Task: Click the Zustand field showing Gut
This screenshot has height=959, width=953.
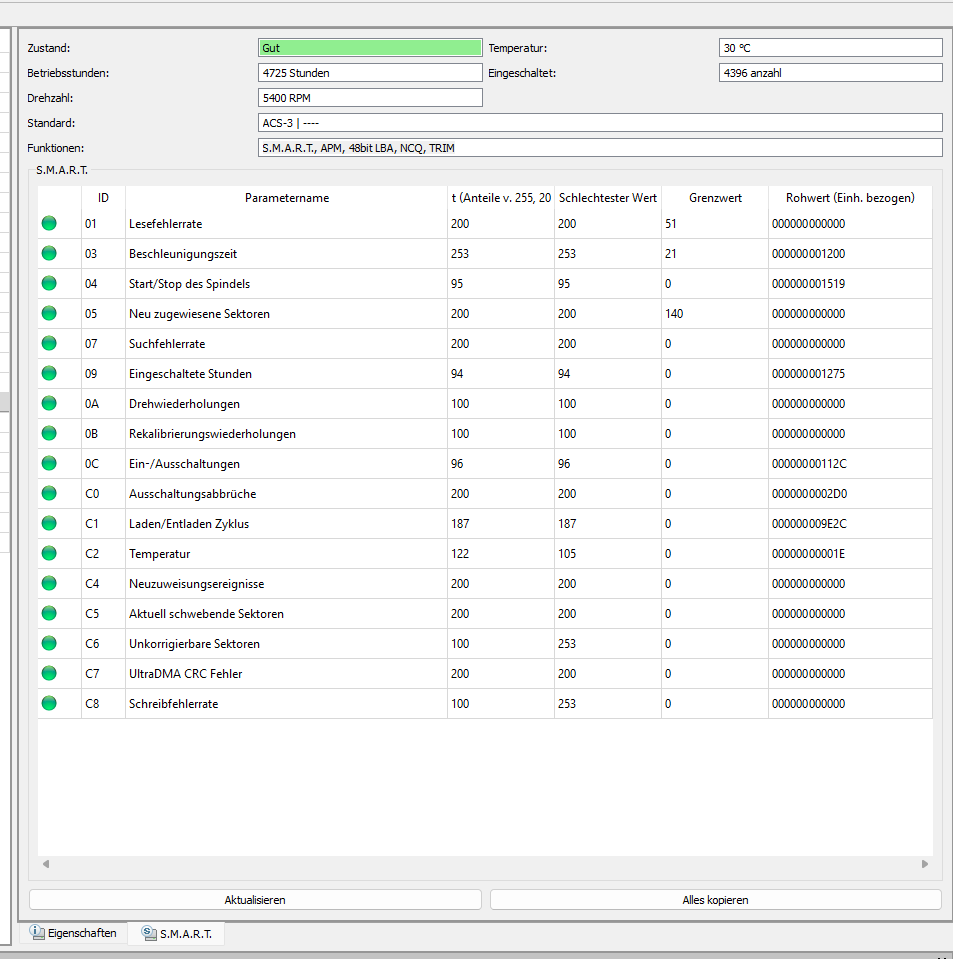Action: [370, 48]
